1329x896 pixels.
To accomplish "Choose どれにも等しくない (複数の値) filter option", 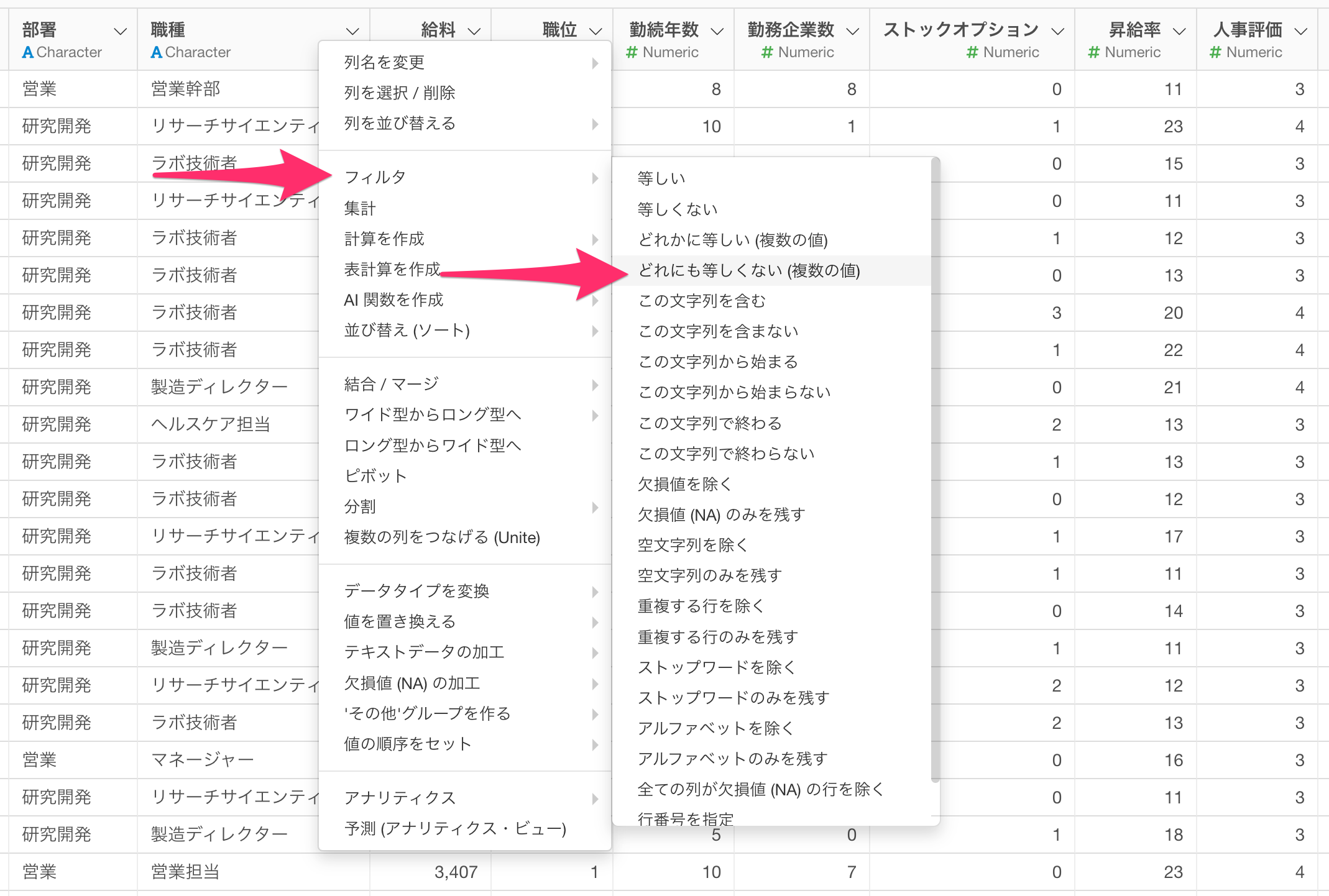I will pos(748,271).
